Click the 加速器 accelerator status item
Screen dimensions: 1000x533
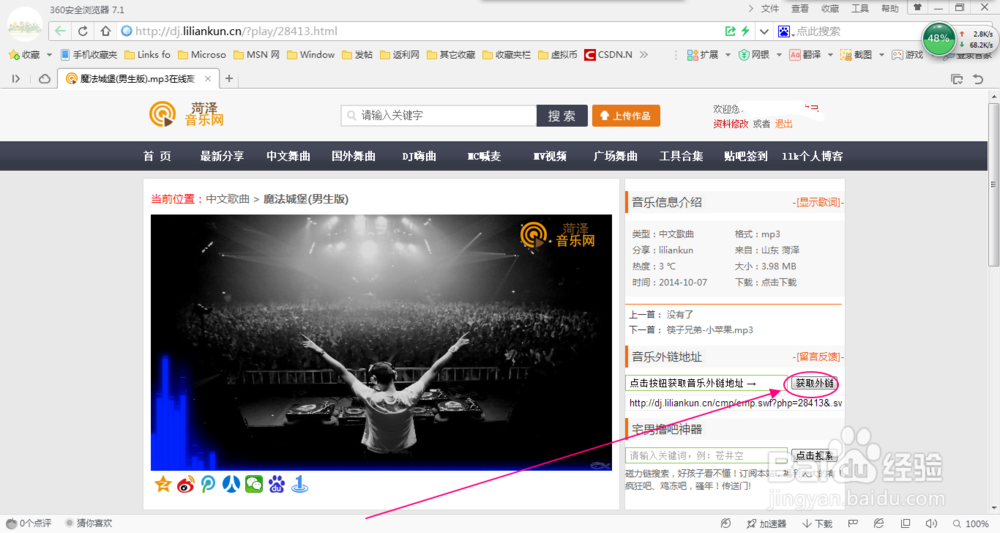tap(767, 523)
